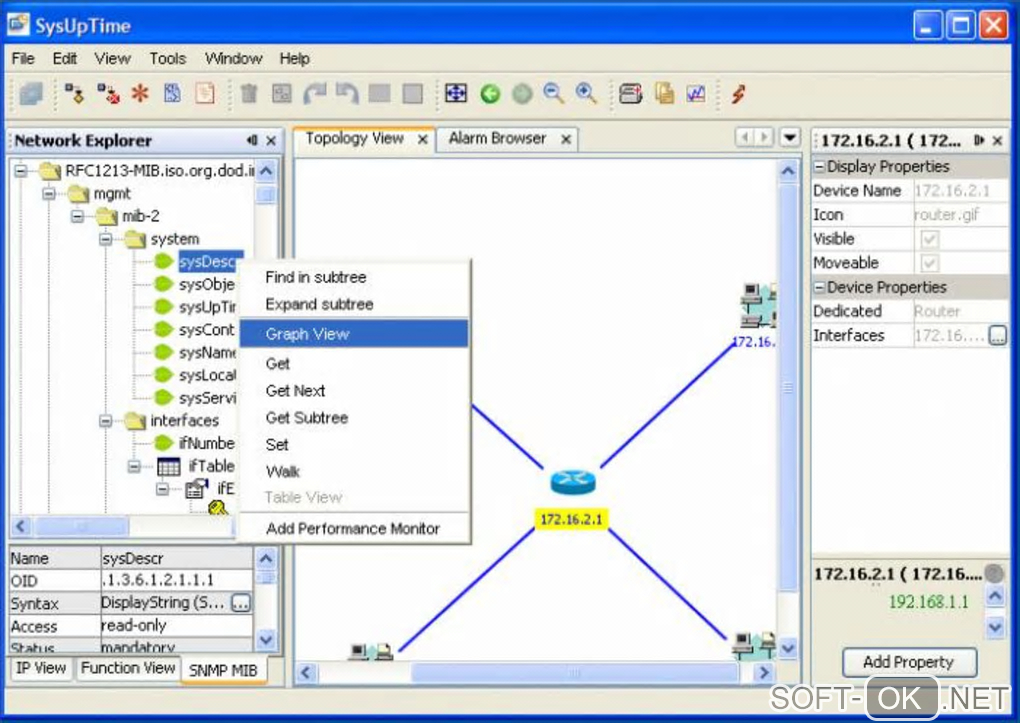The width and height of the screenshot is (1020, 723).
Task: Open the File menu
Action: pos(23,59)
